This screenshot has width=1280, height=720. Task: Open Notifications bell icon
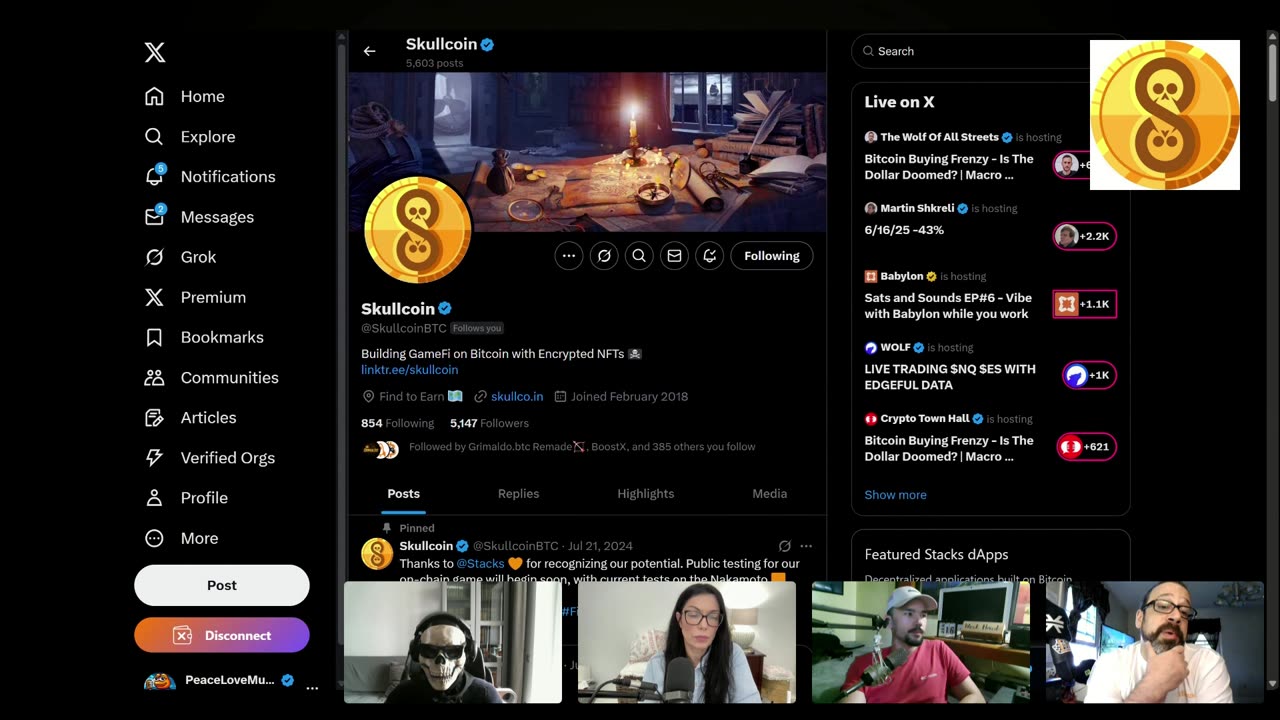154,176
